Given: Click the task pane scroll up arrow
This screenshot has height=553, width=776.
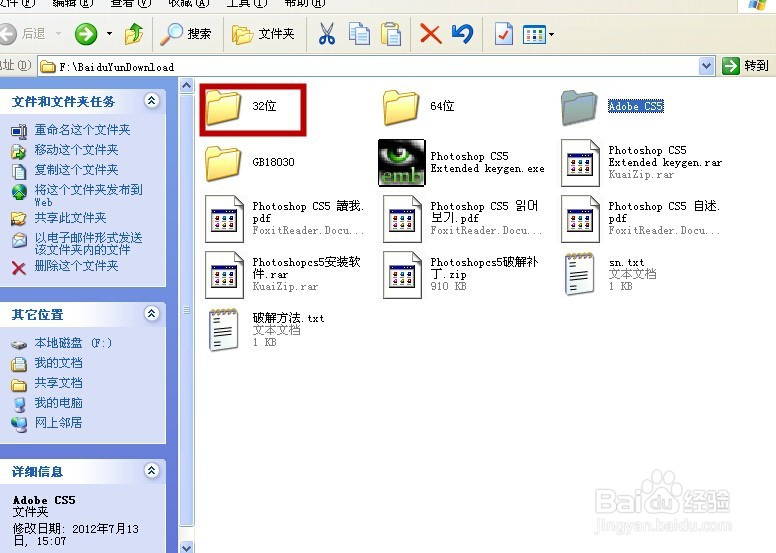Looking at the screenshot, I should click(187, 86).
